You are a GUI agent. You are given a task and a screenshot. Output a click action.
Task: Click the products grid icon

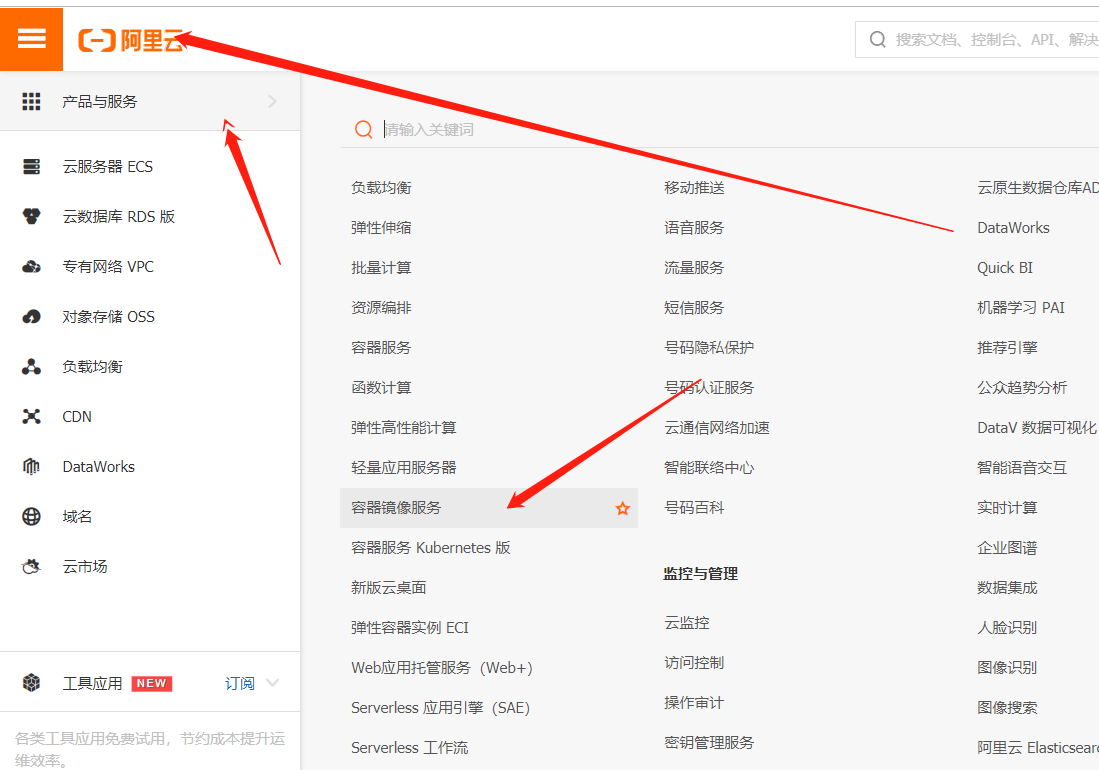click(31, 102)
